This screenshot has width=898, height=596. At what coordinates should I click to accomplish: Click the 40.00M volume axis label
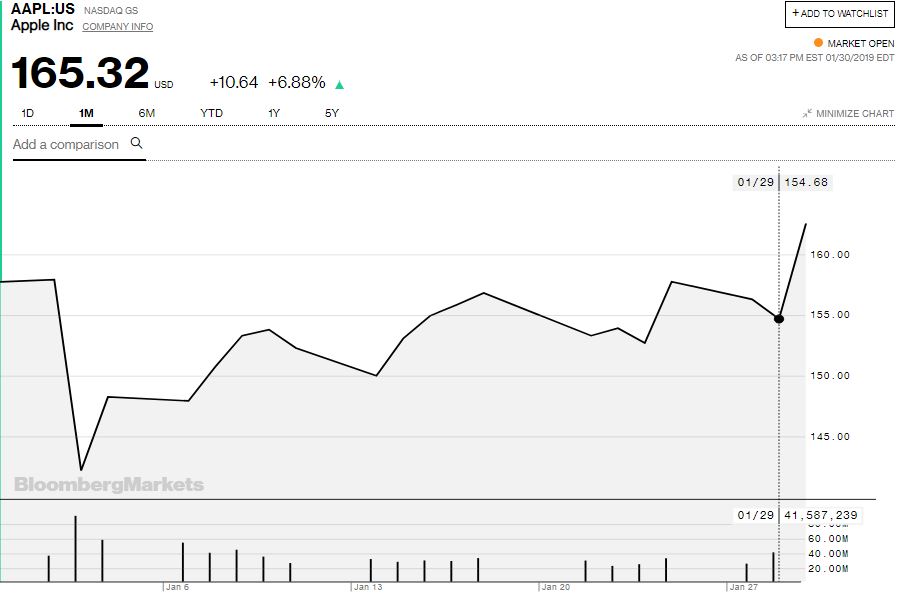click(828, 554)
